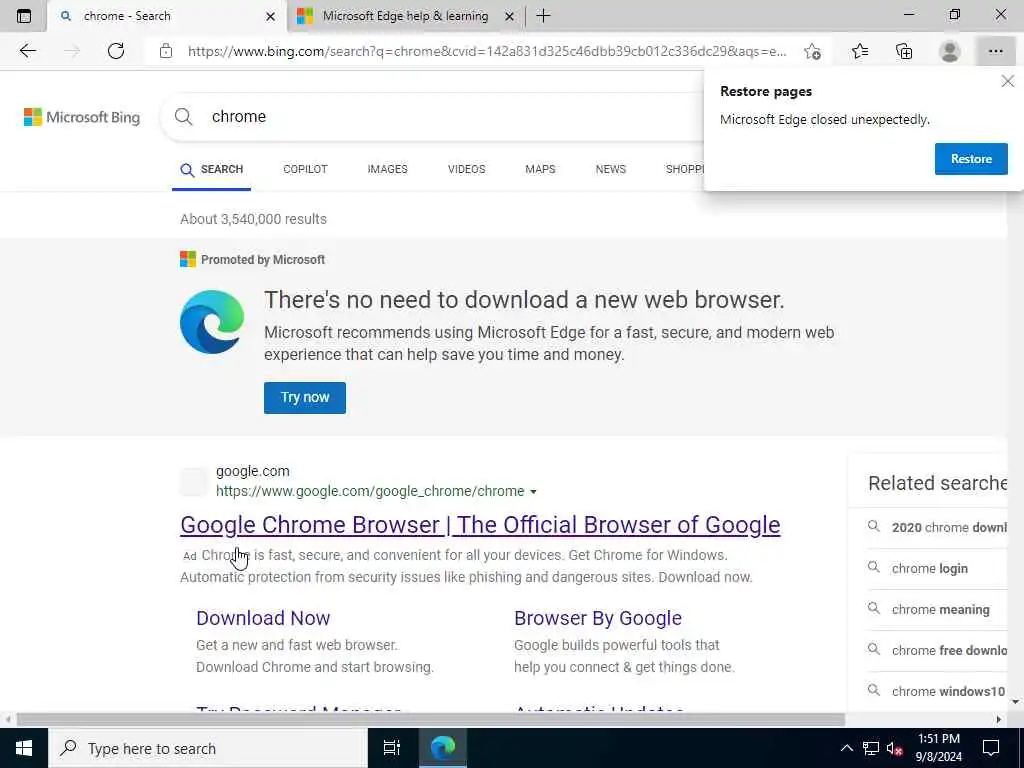Screen dimensions: 1024x768
Task: Click the Promoted by Microsoft label
Action: tap(263, 260)
